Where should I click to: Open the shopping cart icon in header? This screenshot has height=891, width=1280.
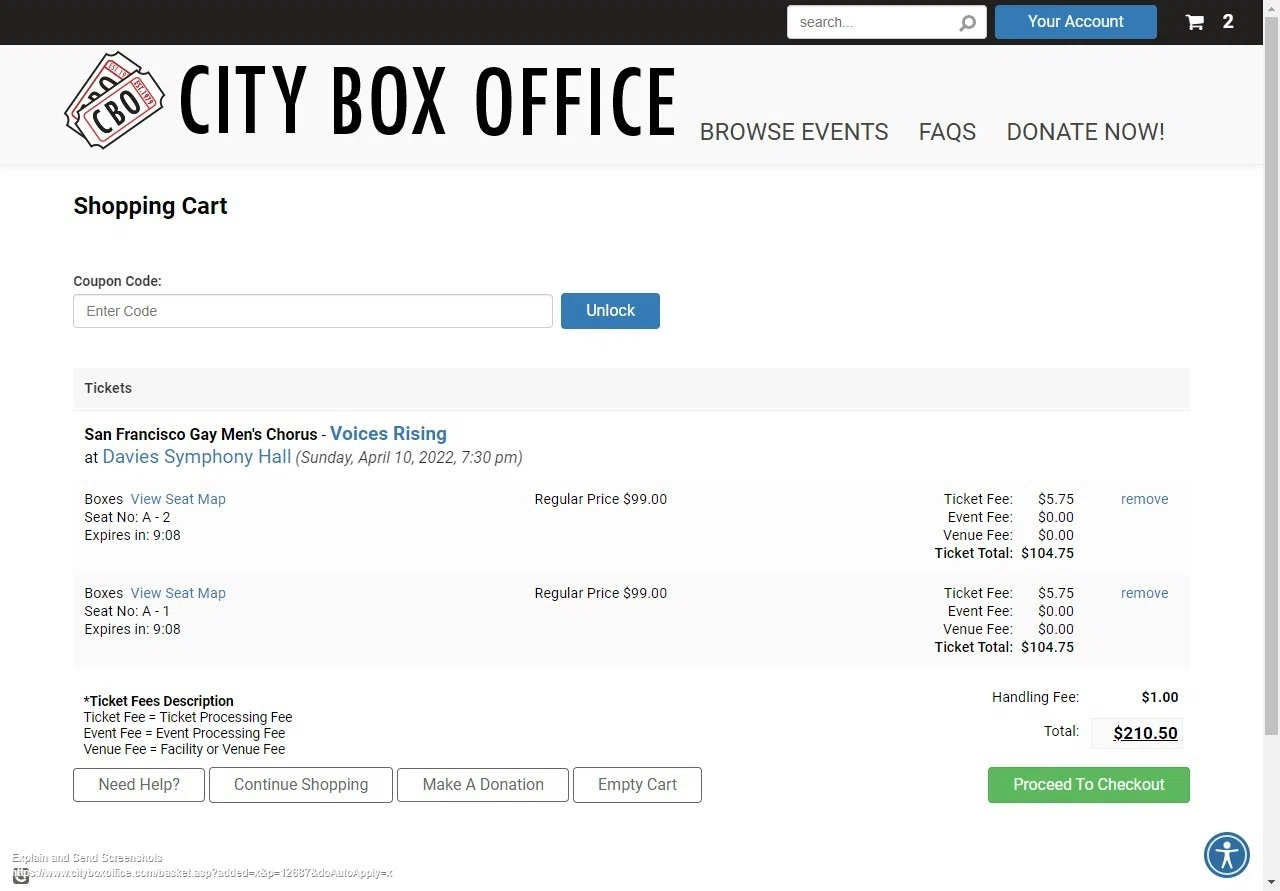pyautogui.click(x=1195, y=22)
